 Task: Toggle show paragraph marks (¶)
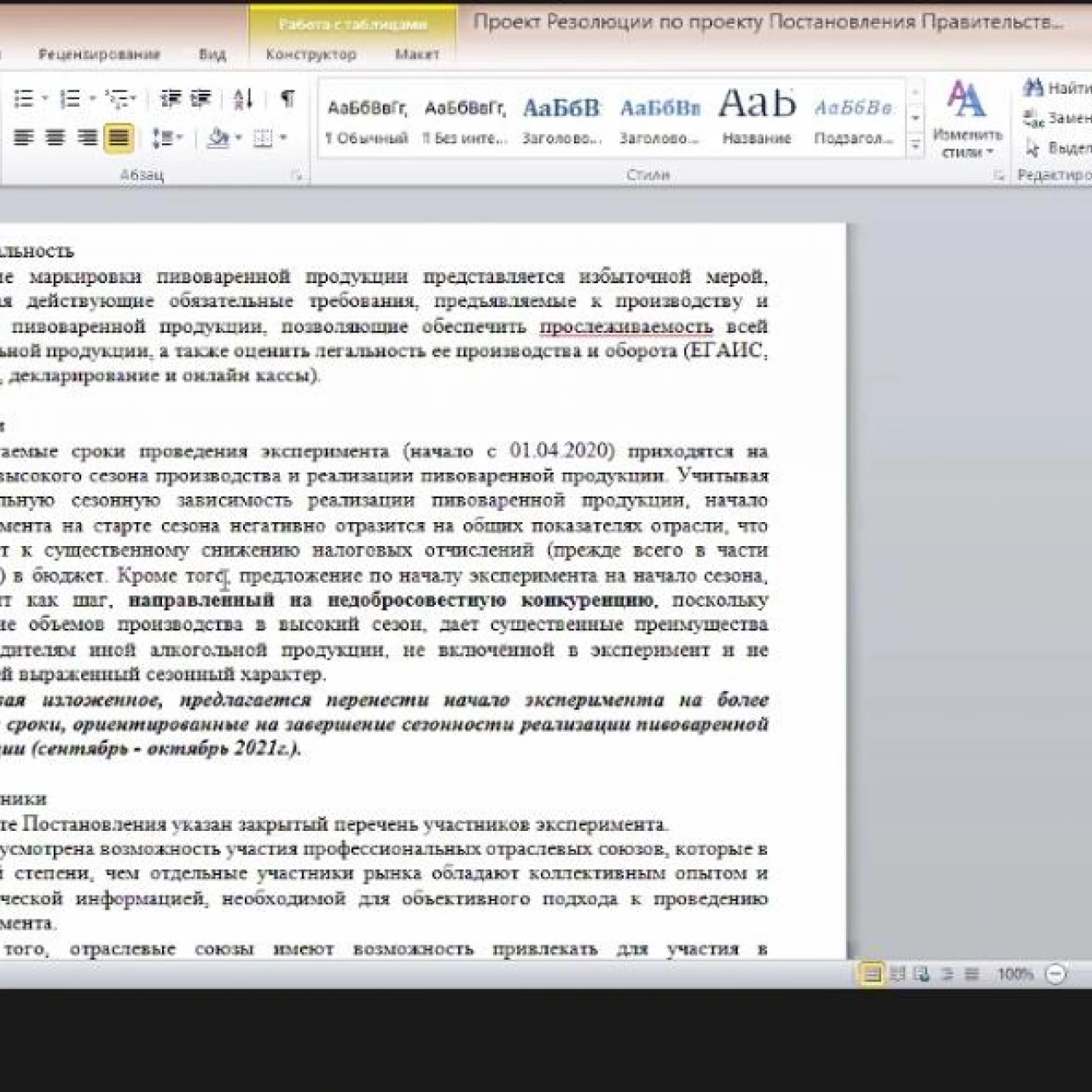tap(288, 99)
